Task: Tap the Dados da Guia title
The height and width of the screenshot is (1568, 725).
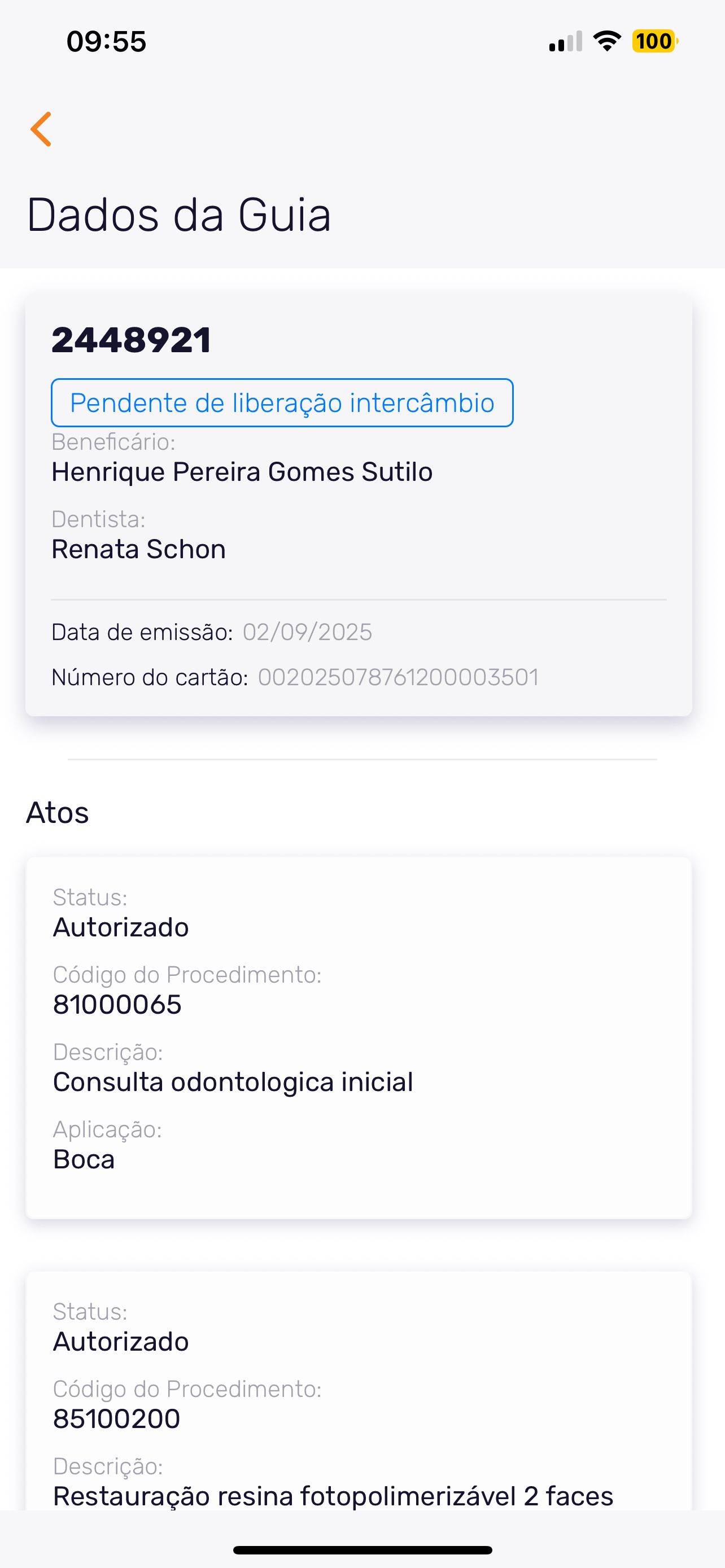Action: (x=179, y=215)
